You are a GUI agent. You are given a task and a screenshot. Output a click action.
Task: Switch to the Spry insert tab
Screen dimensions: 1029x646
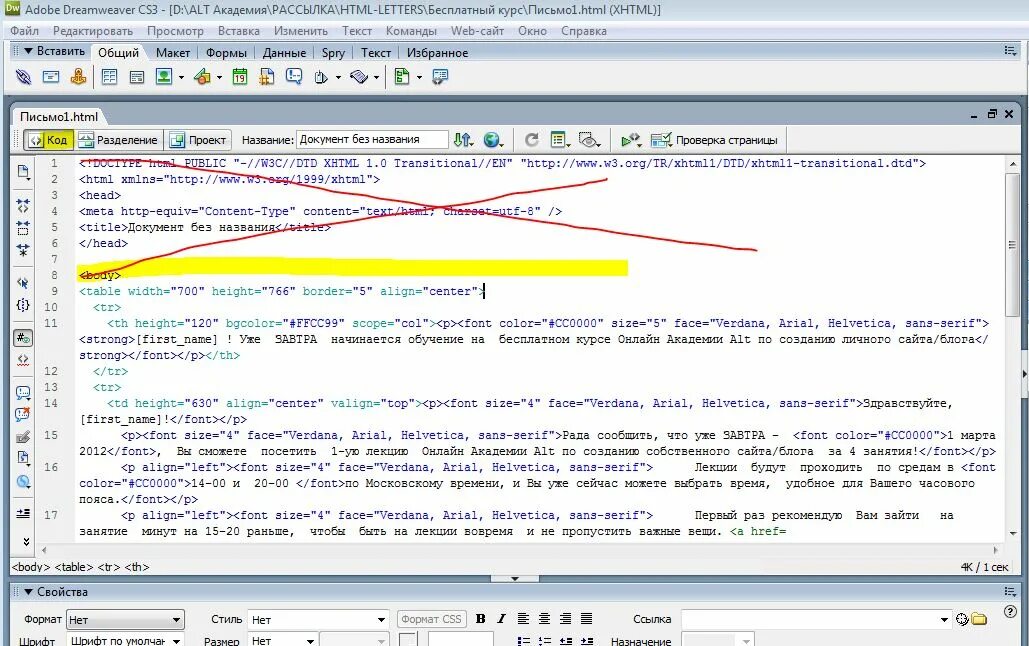point(333,53)
